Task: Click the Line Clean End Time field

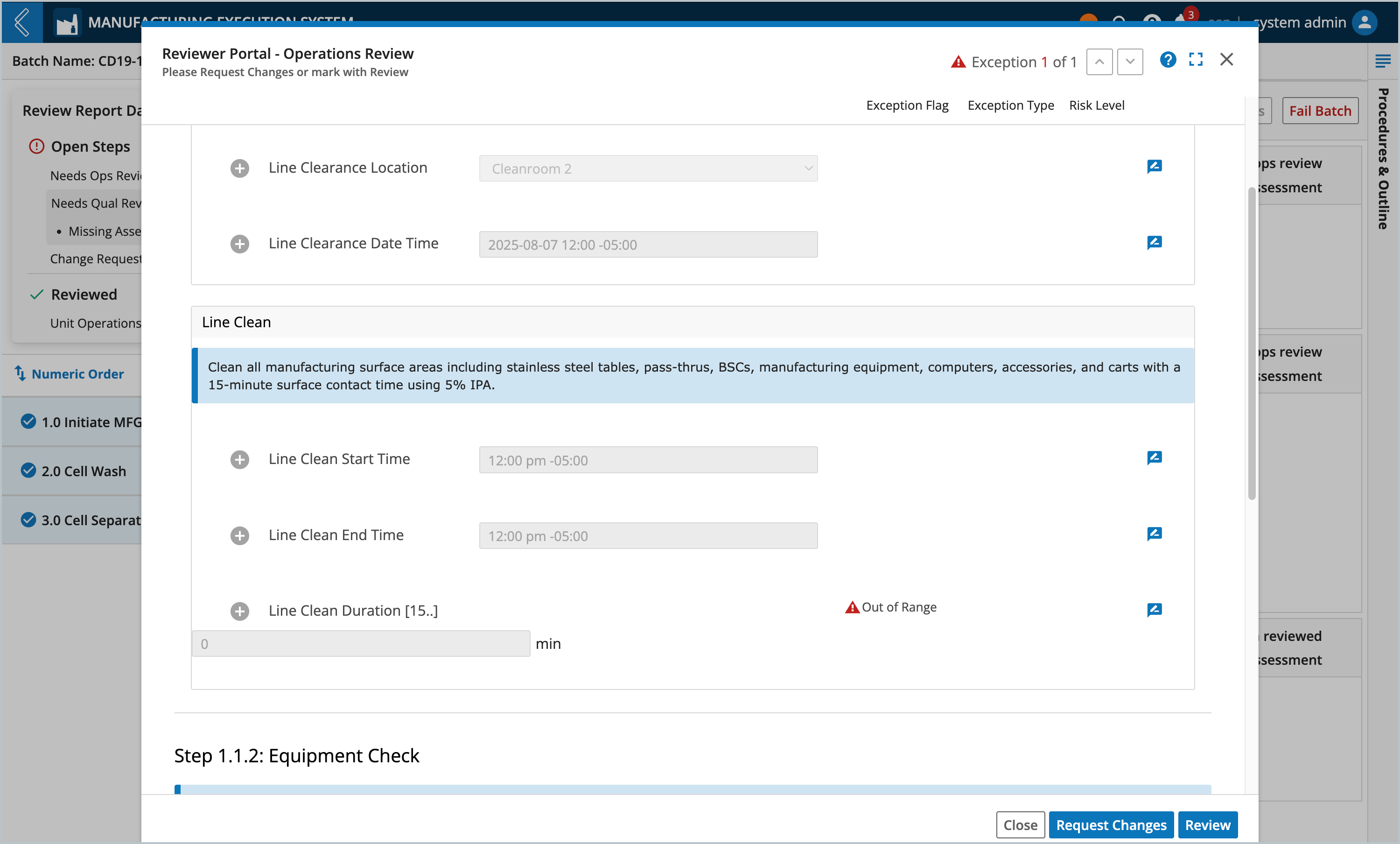Action: pyautogui.click(x=648, y=535)
